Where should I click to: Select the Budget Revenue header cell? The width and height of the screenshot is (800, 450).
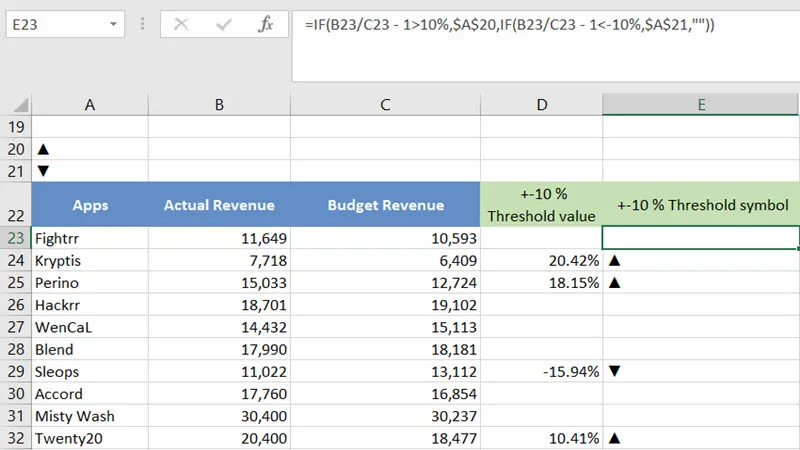point(385,205)
